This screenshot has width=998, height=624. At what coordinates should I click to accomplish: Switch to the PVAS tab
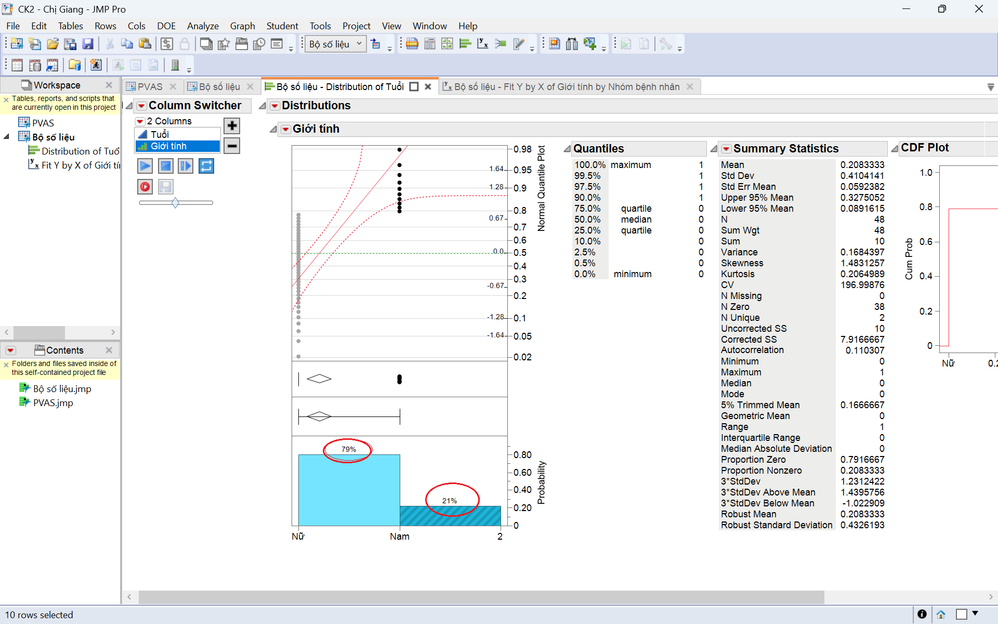(150, 87)
